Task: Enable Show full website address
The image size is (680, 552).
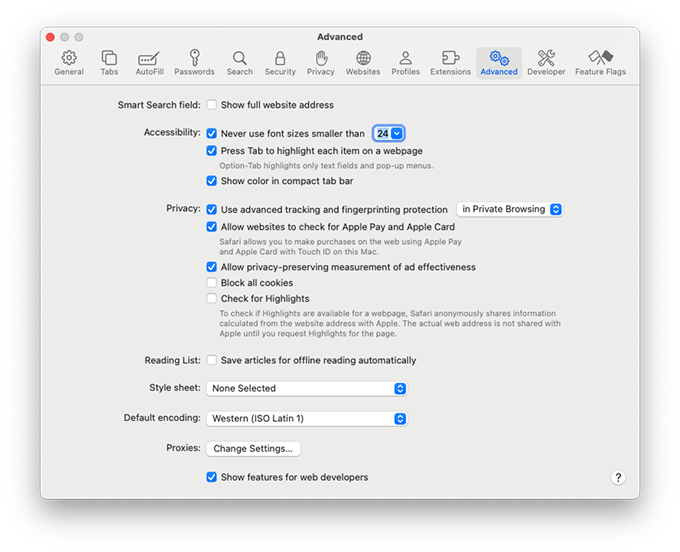Action: click(211, 105)
